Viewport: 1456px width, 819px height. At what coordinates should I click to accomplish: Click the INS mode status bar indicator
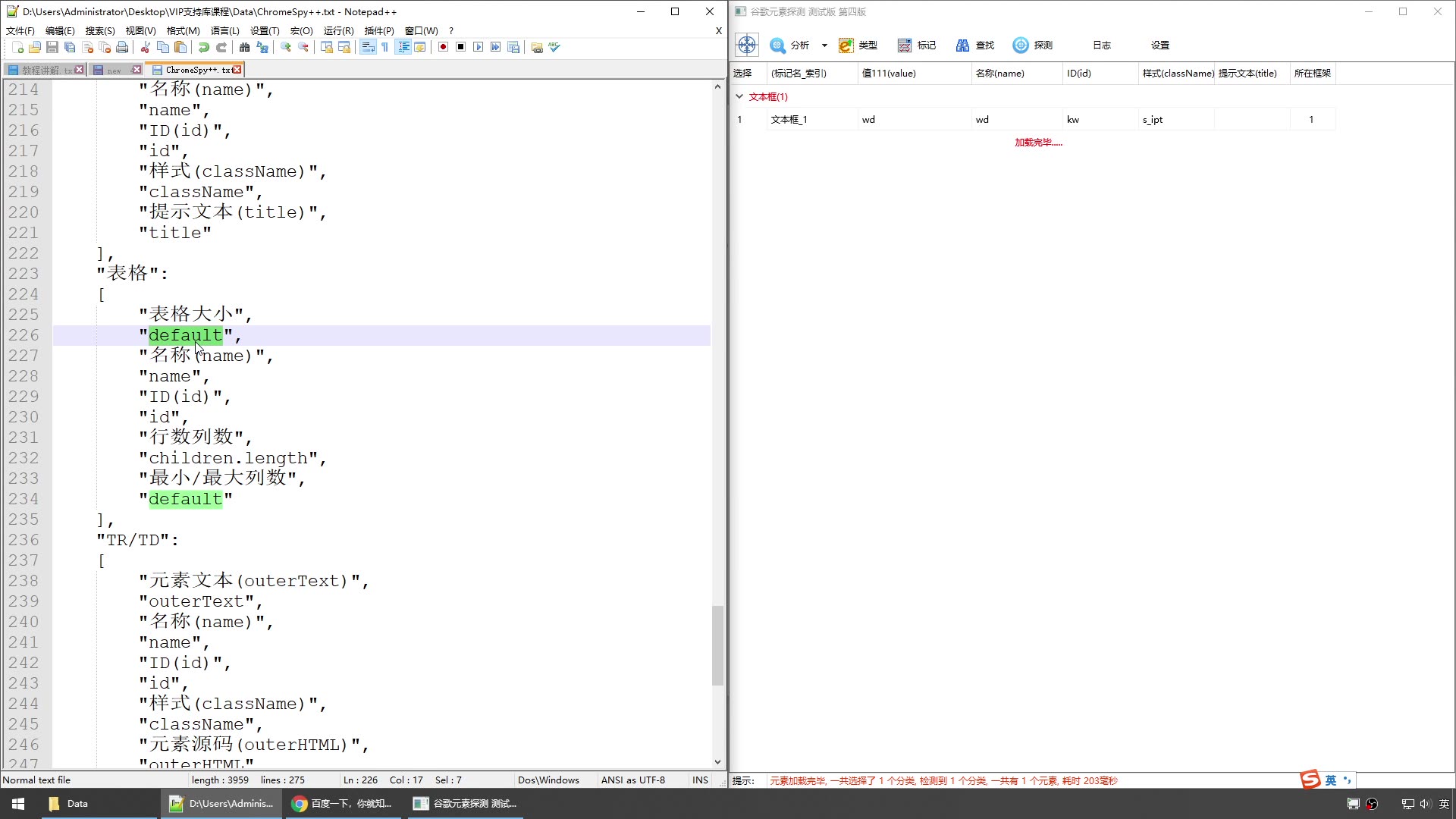pos(700,780)
